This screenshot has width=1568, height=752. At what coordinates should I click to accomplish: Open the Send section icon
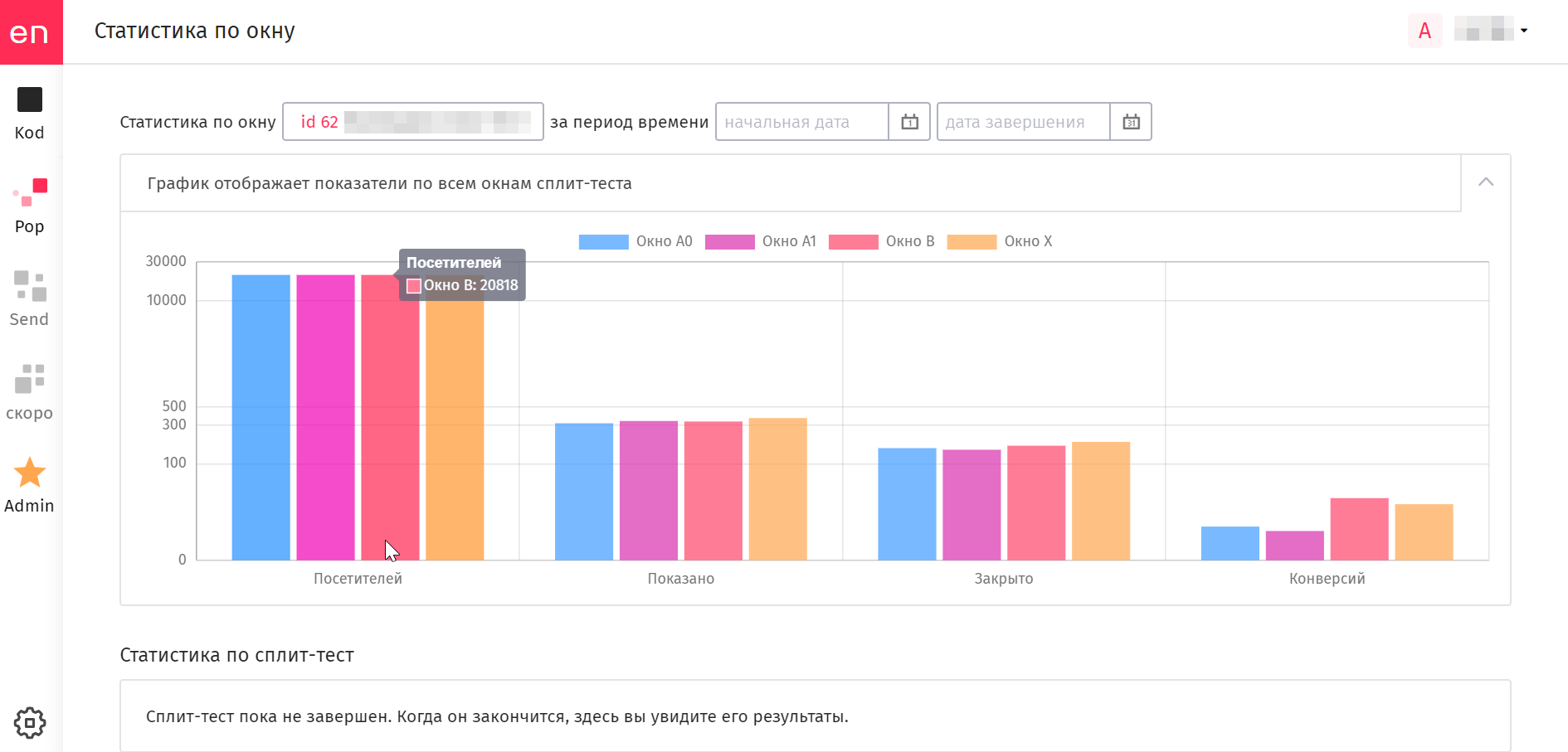pyautogui.click(x=30, y=285)
